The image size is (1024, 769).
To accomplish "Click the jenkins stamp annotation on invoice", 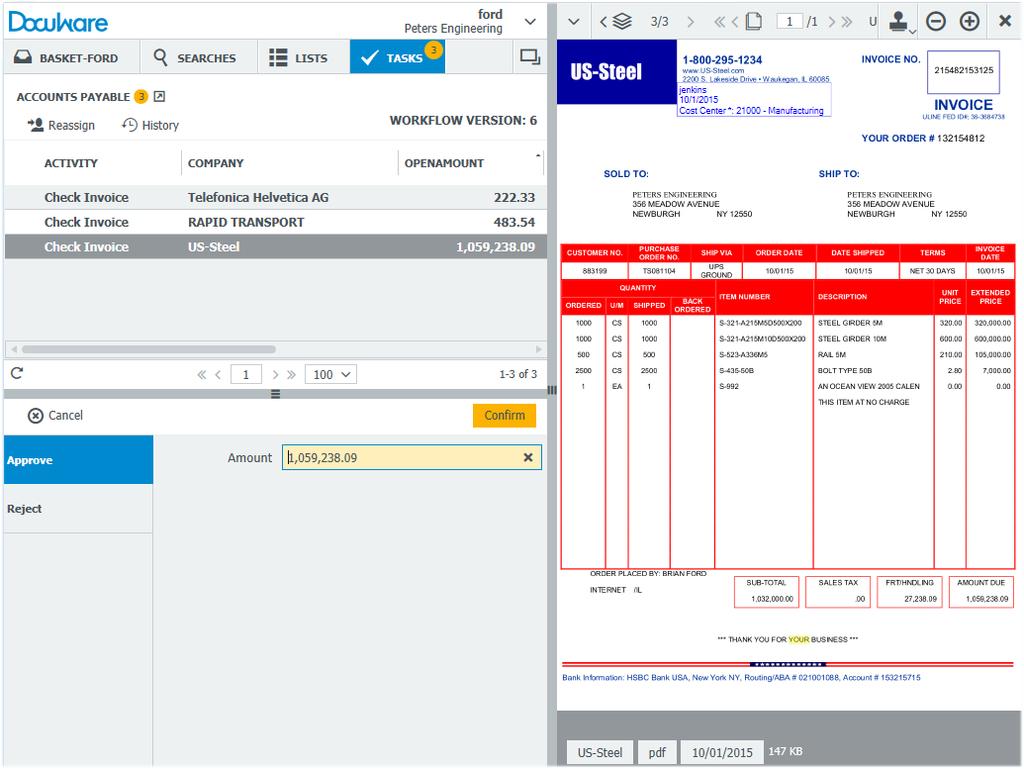I will tap(754, 100).
